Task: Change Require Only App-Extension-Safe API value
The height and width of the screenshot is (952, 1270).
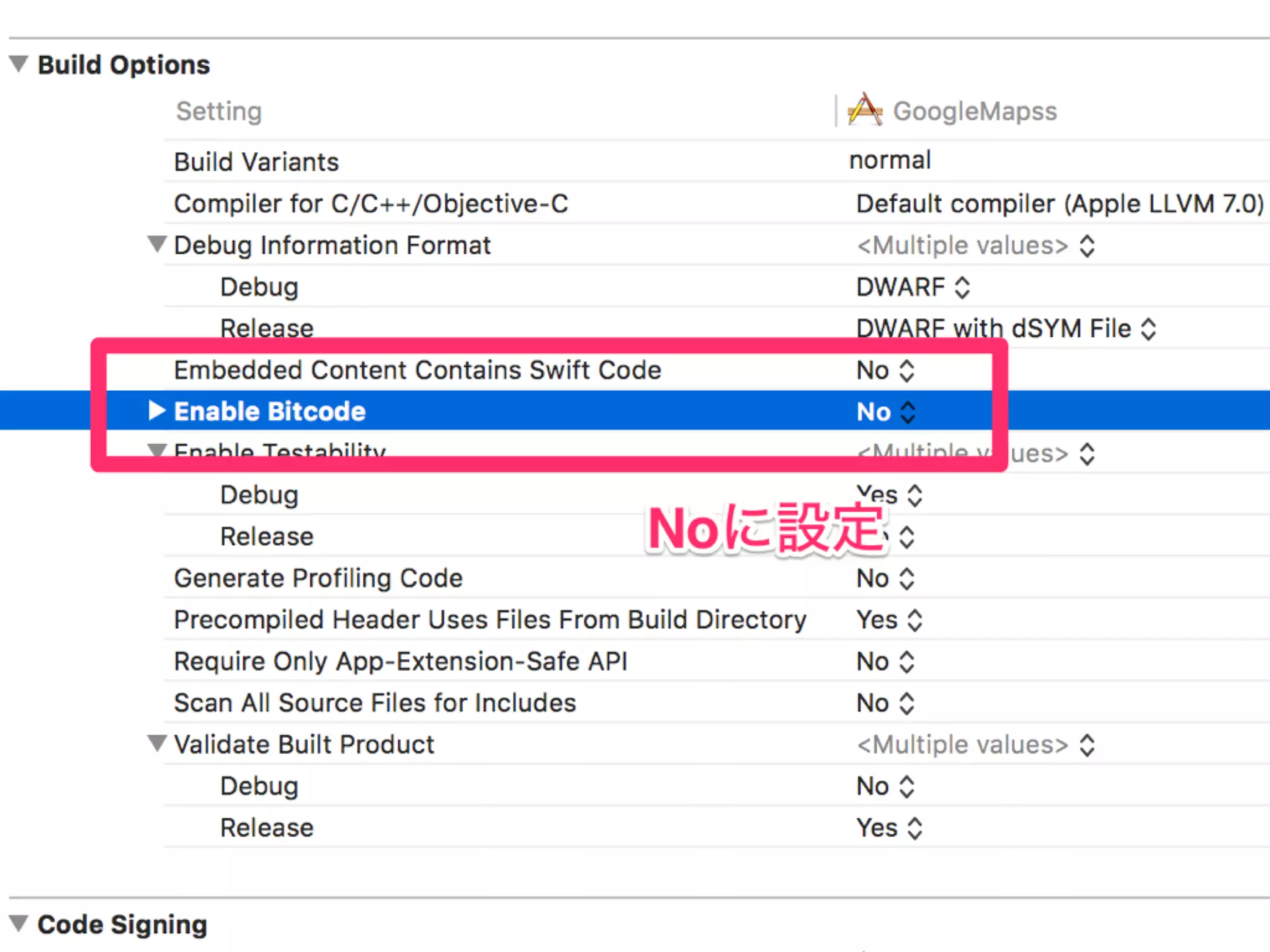Action: (886, 662)
